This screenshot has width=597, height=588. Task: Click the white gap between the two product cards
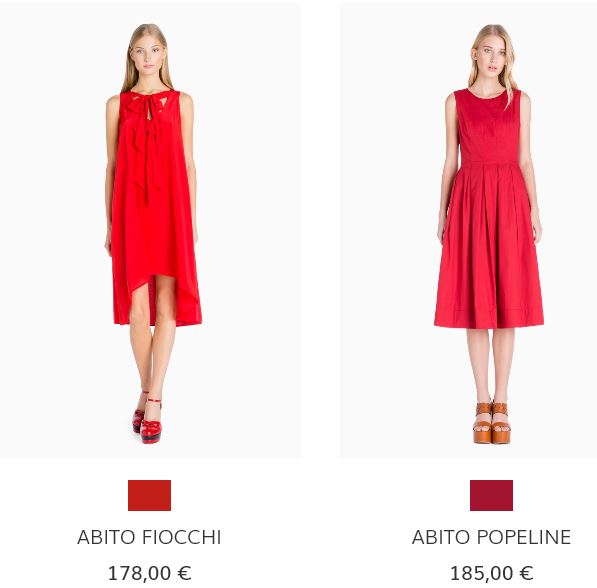(321, 230)
